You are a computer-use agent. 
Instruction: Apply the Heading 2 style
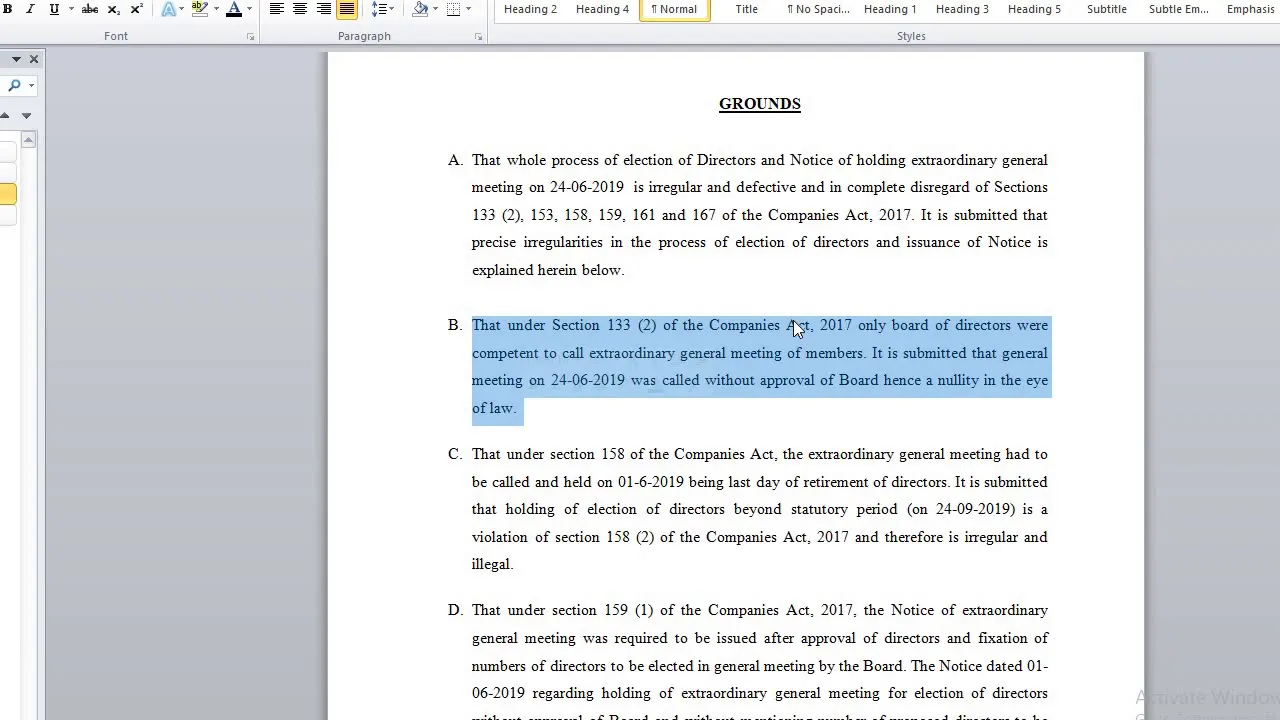(530, 9)
